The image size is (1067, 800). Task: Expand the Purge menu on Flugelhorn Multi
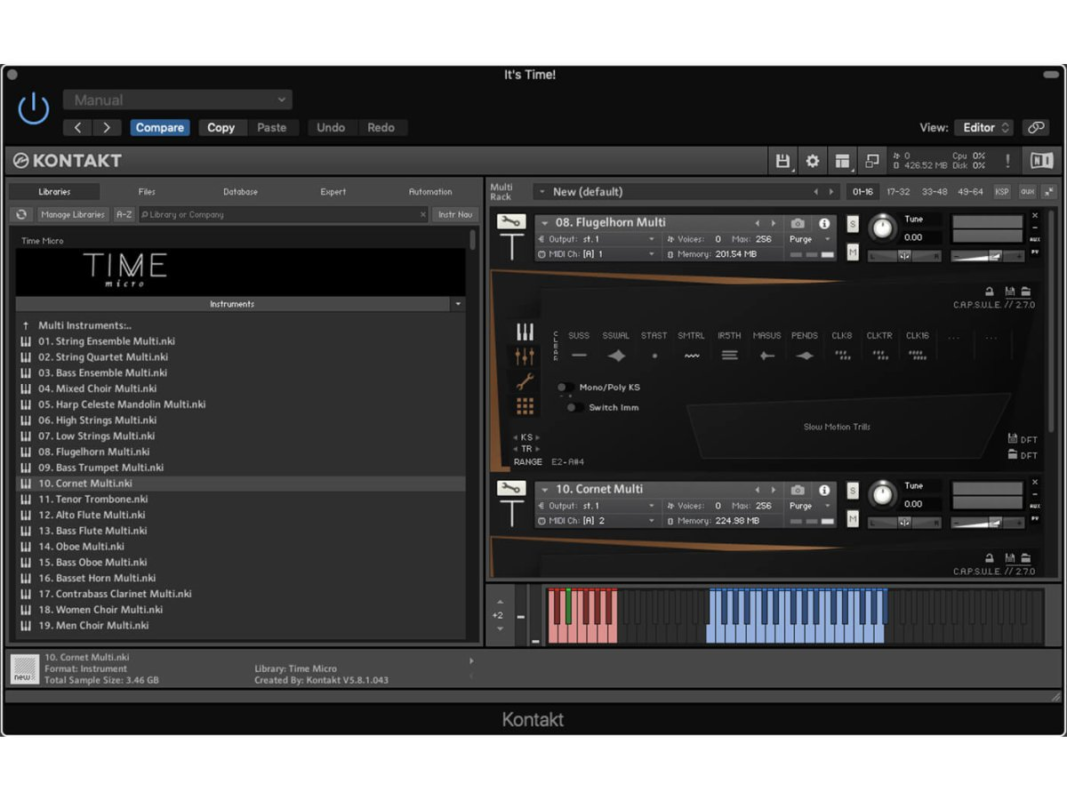pos(809,240)
